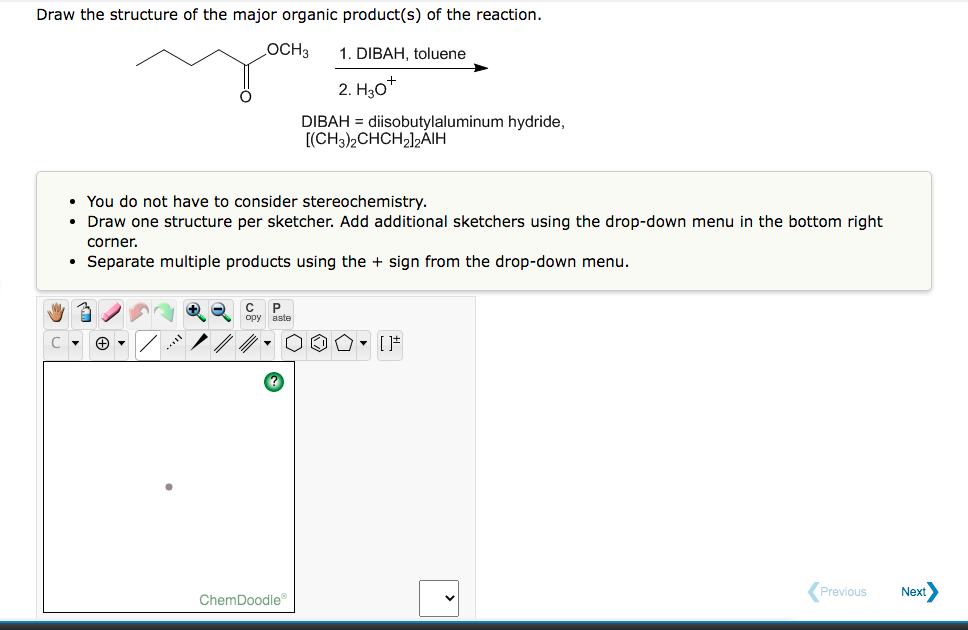Select the benzene ring template
This screenshot has width=968, height=630.
coord(319,343)
